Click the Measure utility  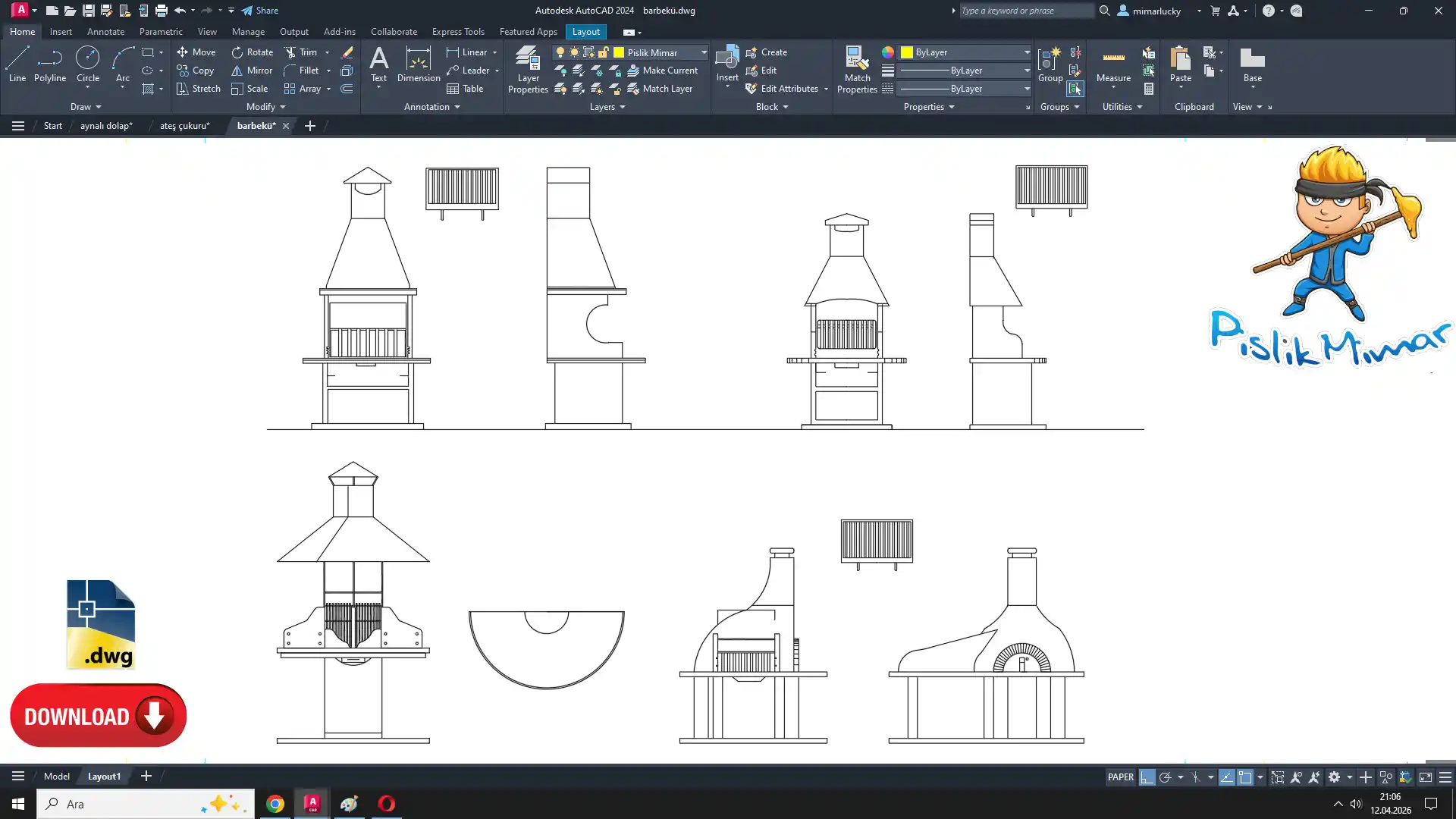coord(1113,65)
